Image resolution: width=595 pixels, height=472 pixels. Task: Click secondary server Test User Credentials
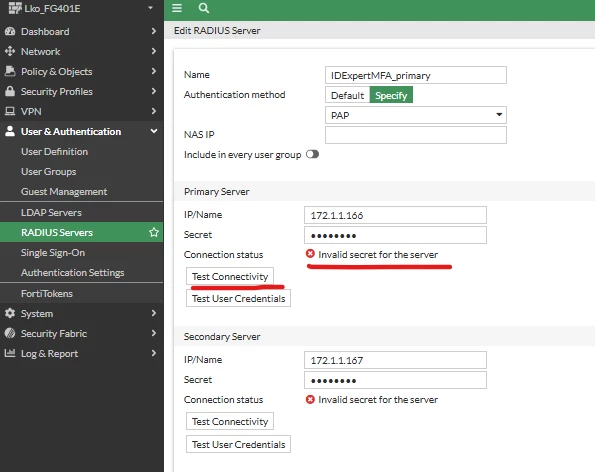[x=238, y=444]
